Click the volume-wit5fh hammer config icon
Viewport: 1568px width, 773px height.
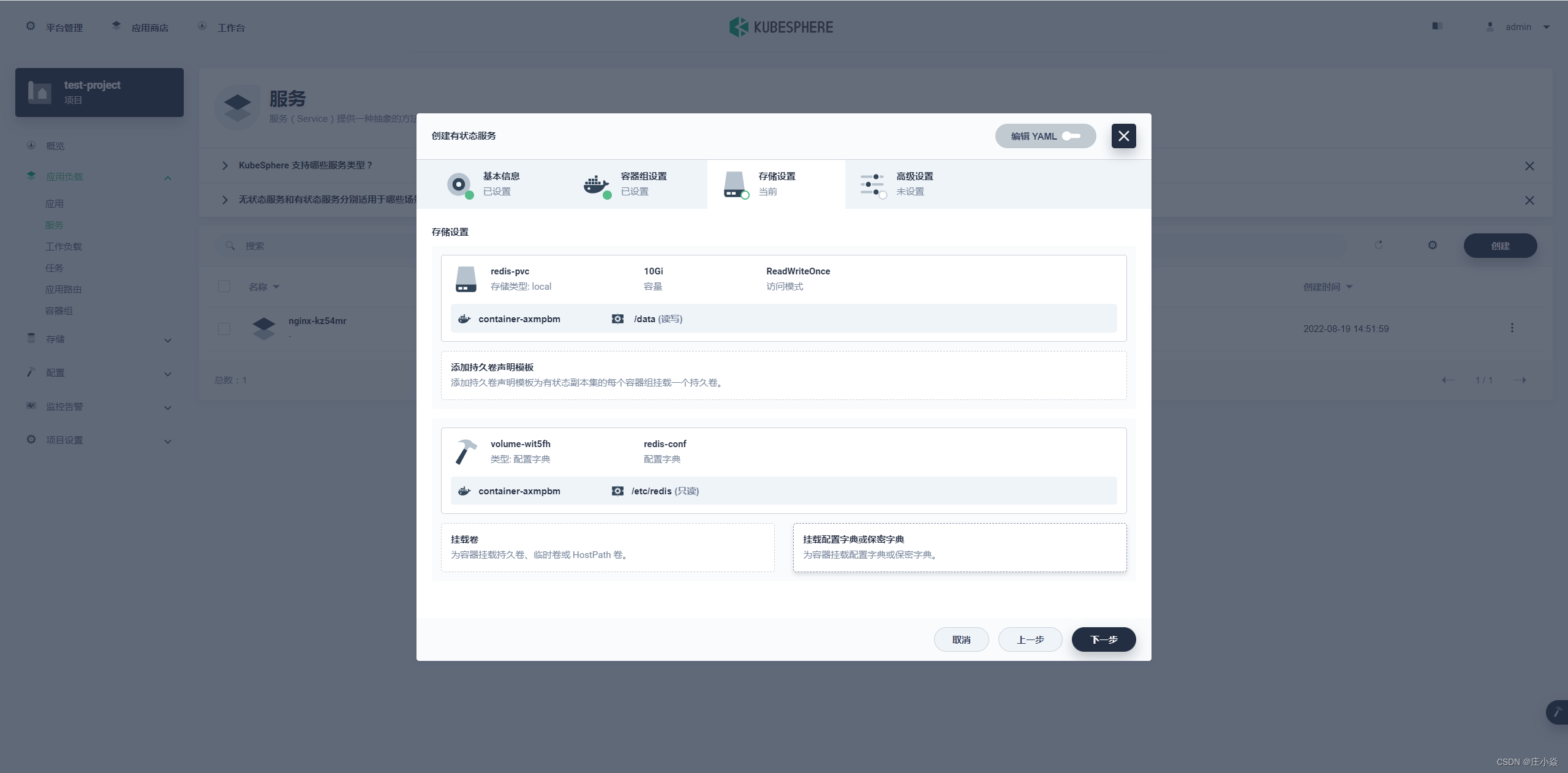click(x=466, y=451)
